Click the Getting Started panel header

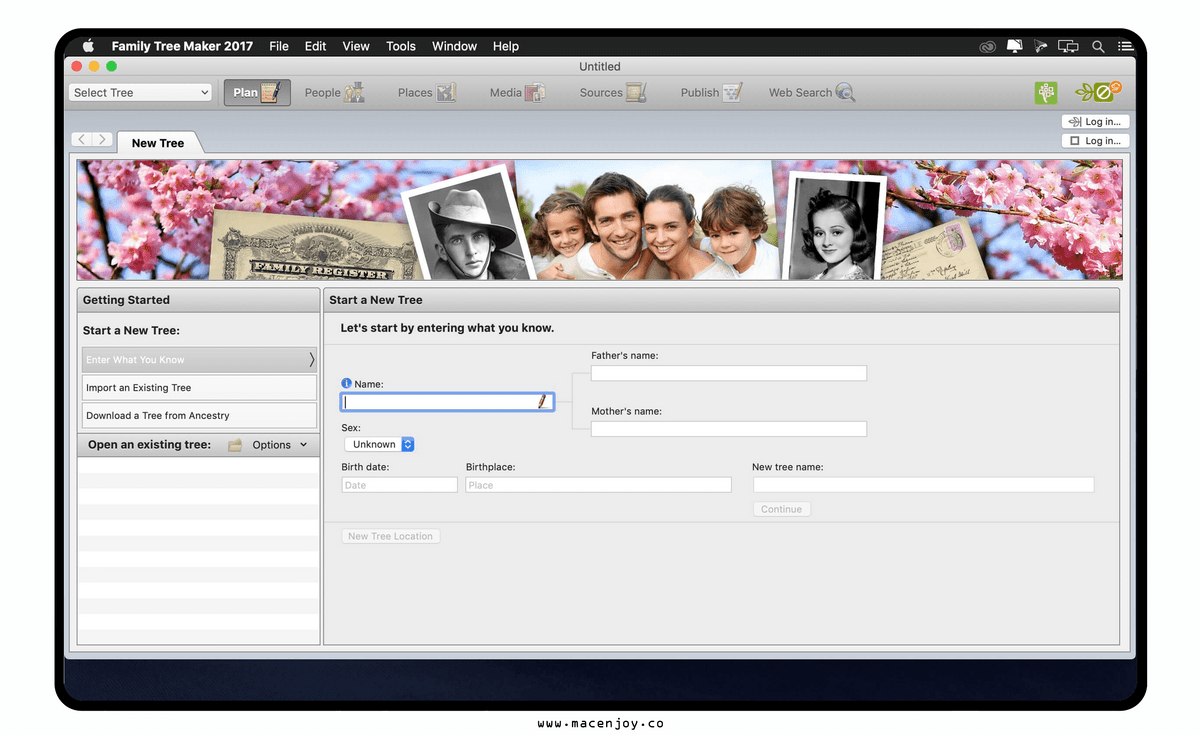pyautogui.click(x=198, y=300)
